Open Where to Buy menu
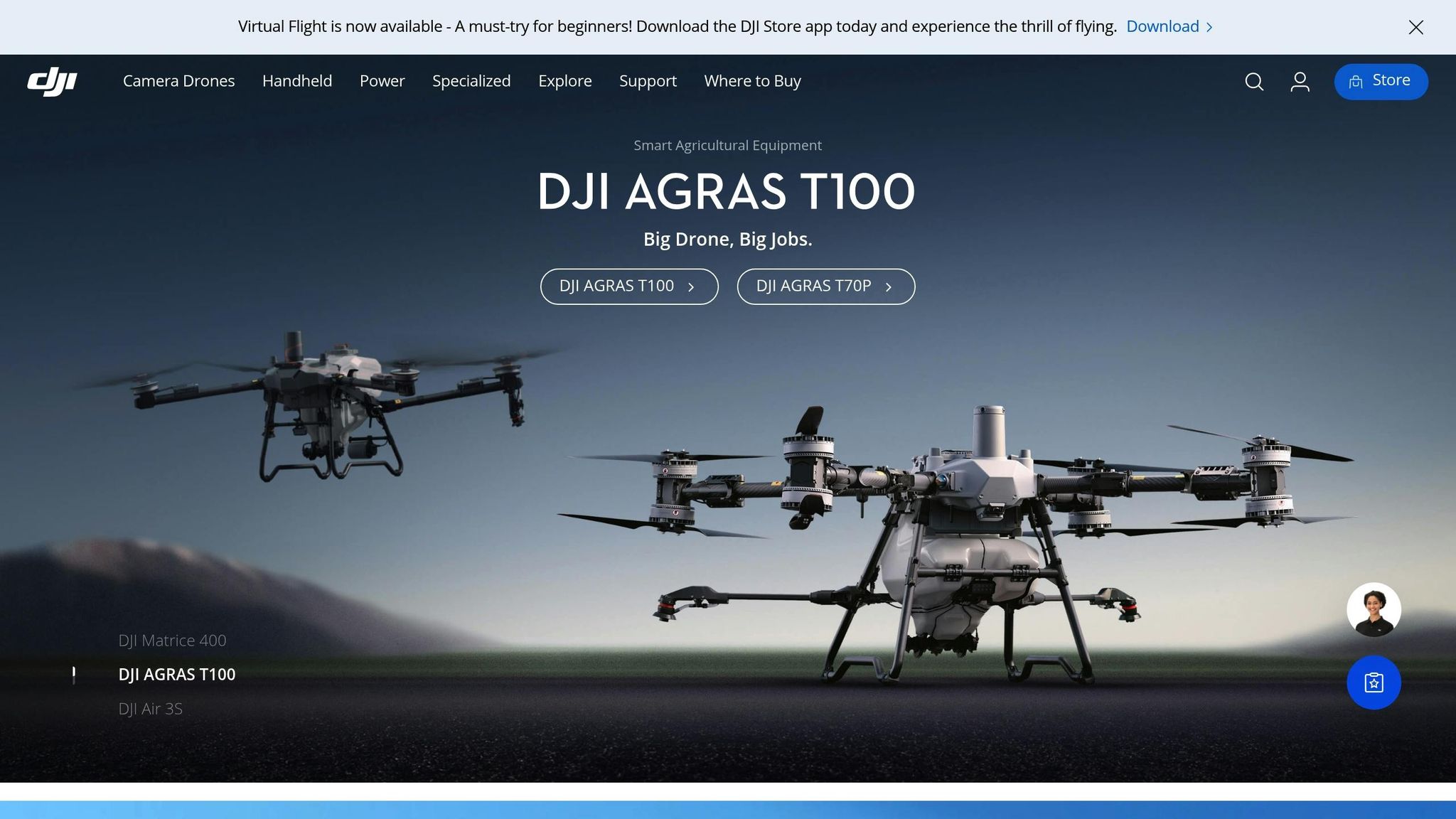Image resolution: width=1456 pixels, height=819 pixels. click(x=752, y=81)
